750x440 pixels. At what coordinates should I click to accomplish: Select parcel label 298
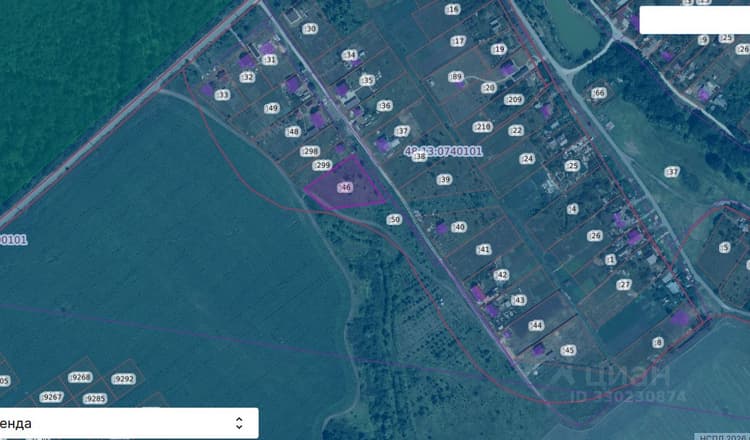tap(310, 151)
